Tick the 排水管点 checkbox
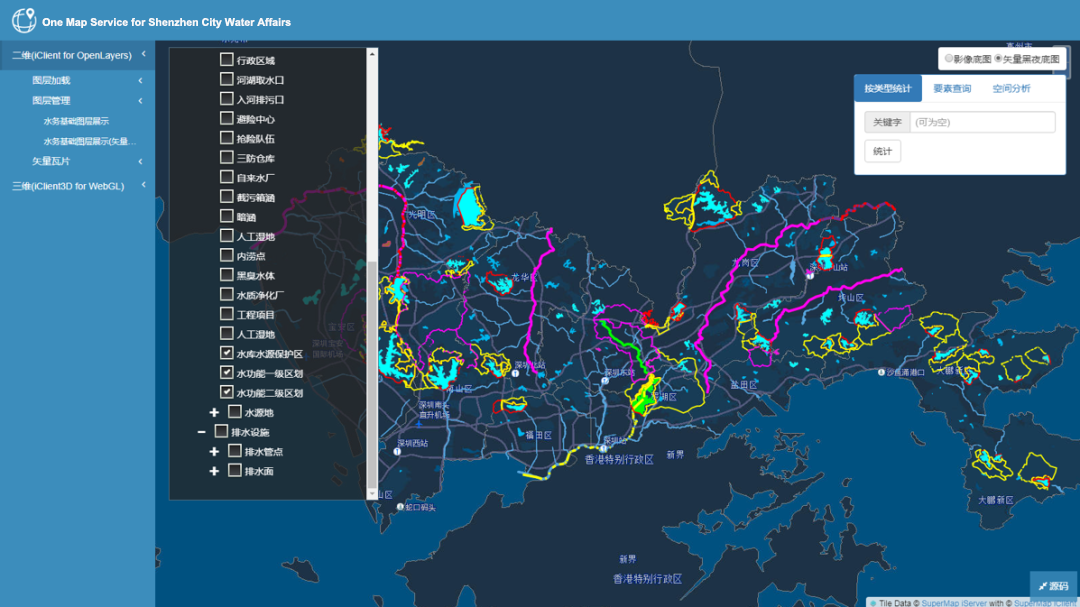 click(234, 451)
